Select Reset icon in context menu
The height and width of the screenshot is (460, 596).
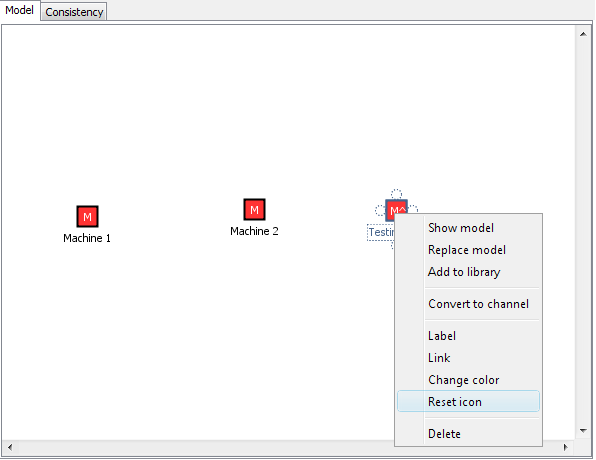[468, 401]
